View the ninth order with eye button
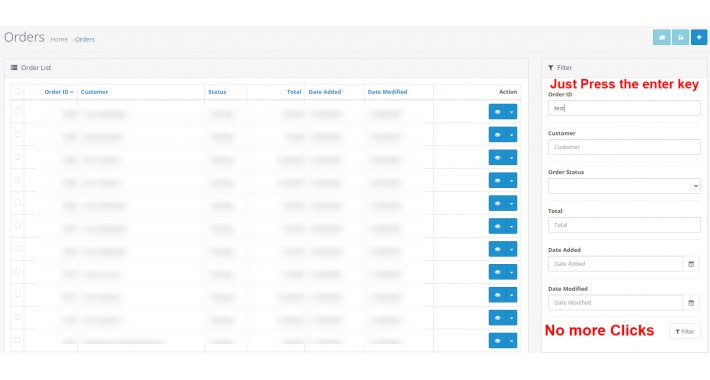The width and height of the screenshot is (710, 380). pyautogui.click(x=497, y=295)
